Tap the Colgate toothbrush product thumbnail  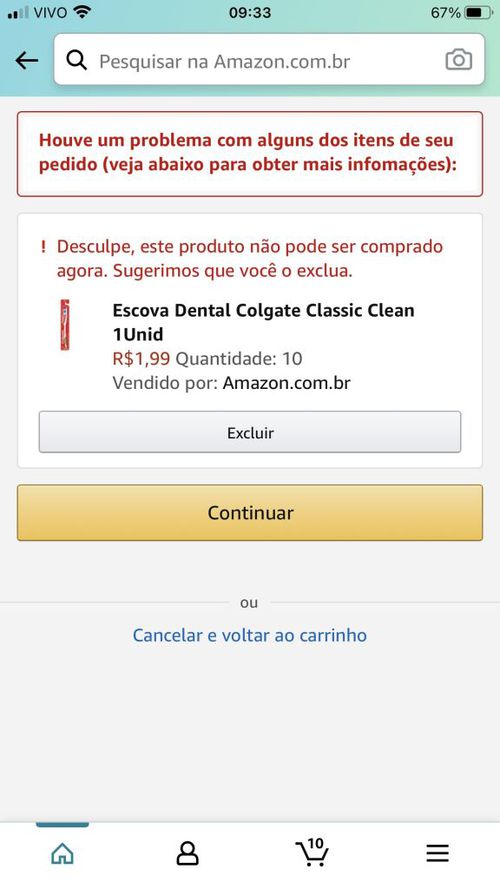pos(65,325)
